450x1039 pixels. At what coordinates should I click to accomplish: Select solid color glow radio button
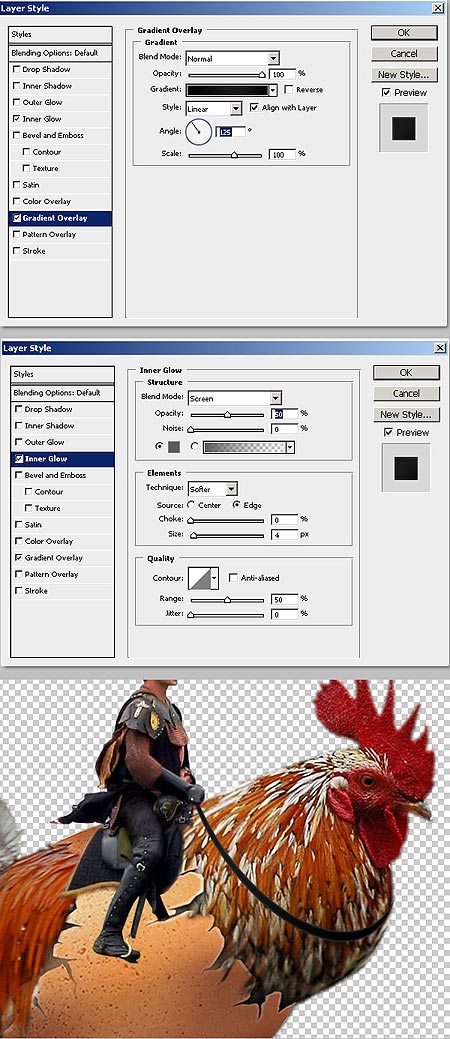coord(159,447)
